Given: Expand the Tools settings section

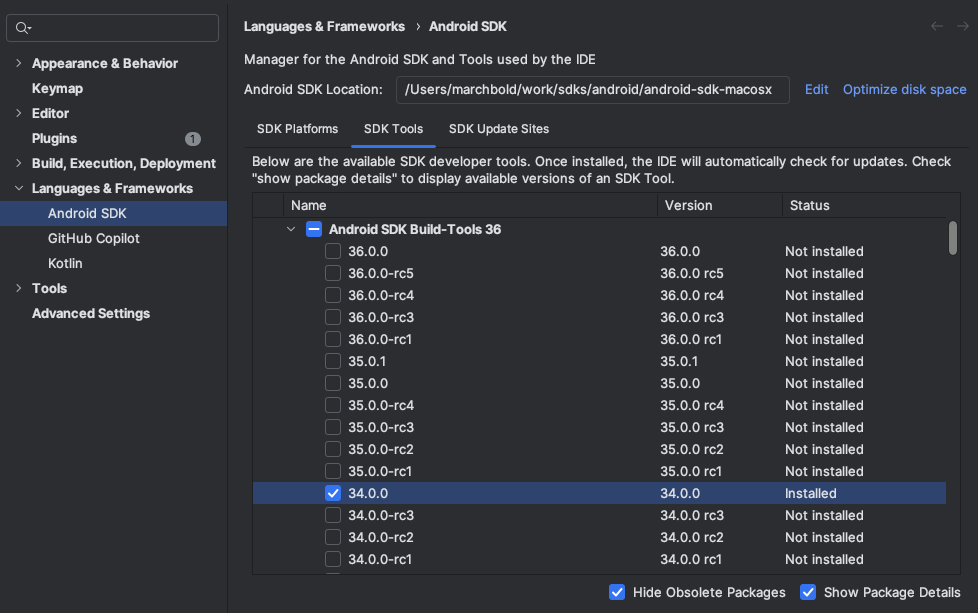Looking at the screenshot, I should [x=19, y=288].
